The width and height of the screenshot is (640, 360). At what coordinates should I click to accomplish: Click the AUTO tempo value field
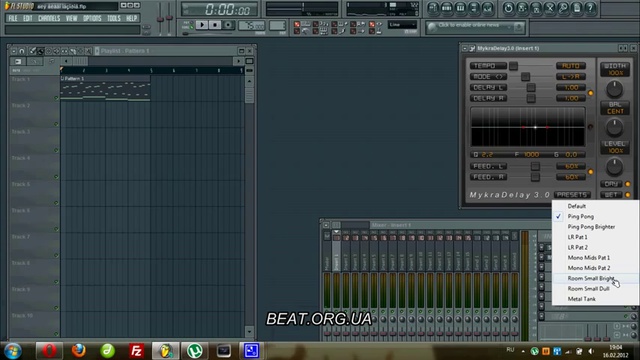[x=571, y=66]
